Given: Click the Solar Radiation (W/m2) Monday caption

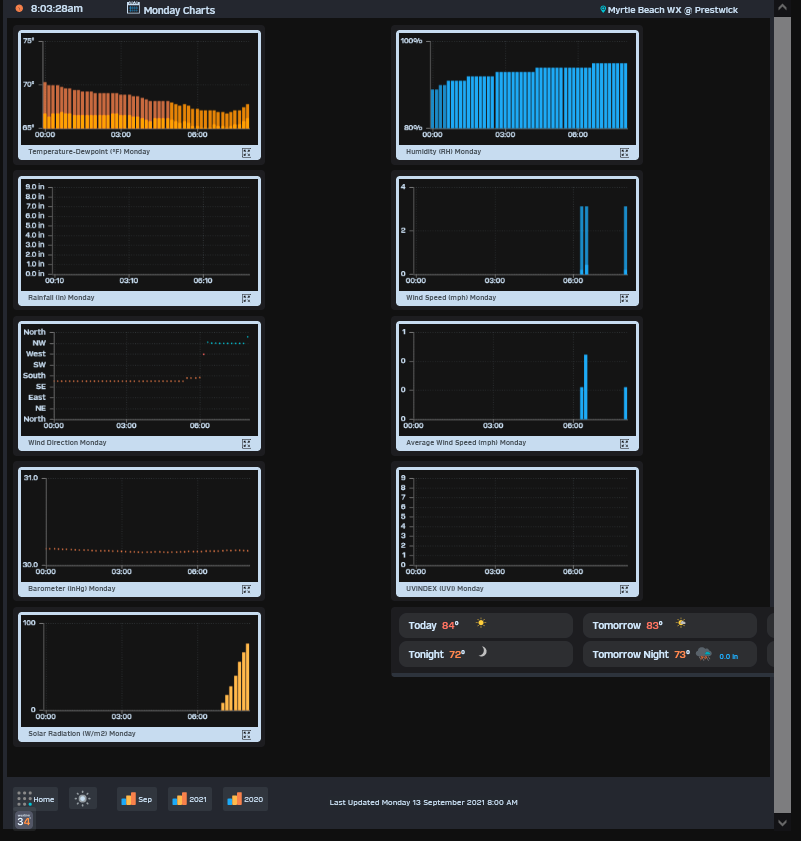Looking at the screenshot, I should coord(82,734).
